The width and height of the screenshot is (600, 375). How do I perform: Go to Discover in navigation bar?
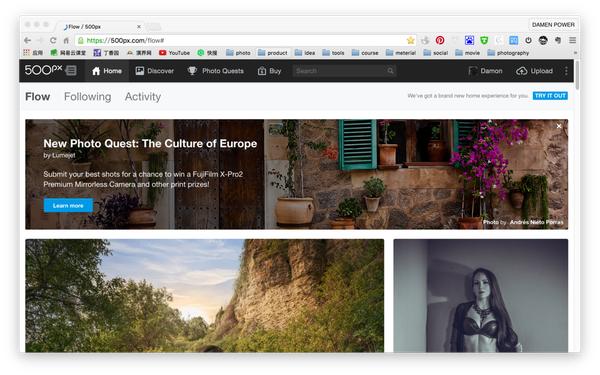point(155,71)
